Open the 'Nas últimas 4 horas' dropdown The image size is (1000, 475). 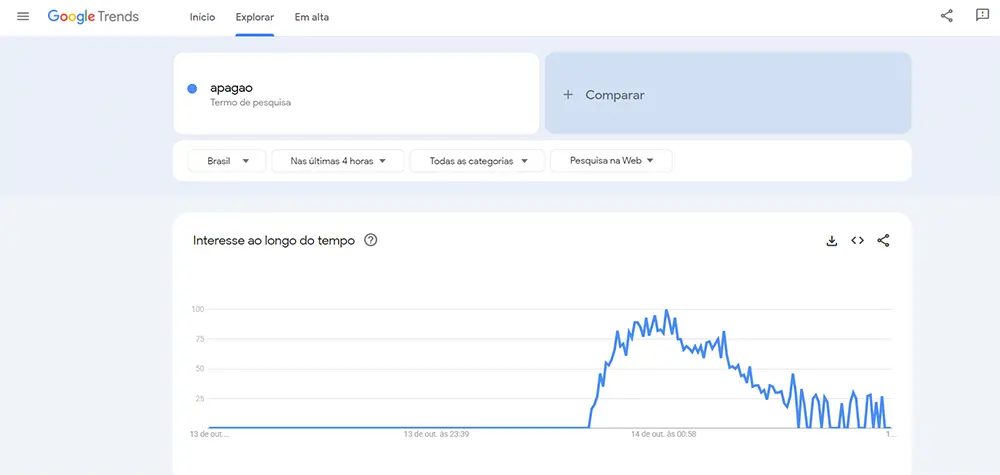click(x=337, y=161)
